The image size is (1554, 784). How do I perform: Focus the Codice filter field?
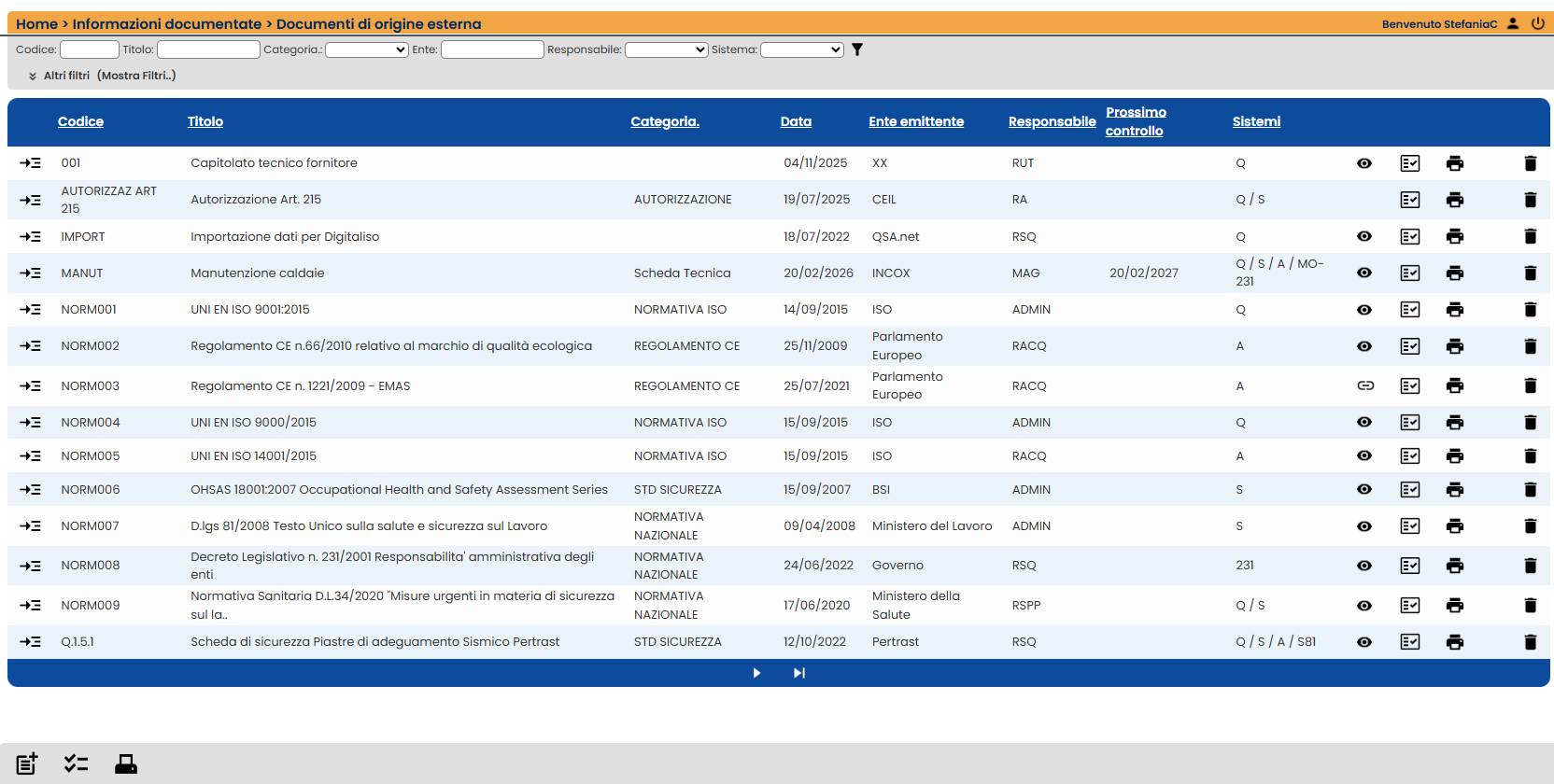coord(90,49)
